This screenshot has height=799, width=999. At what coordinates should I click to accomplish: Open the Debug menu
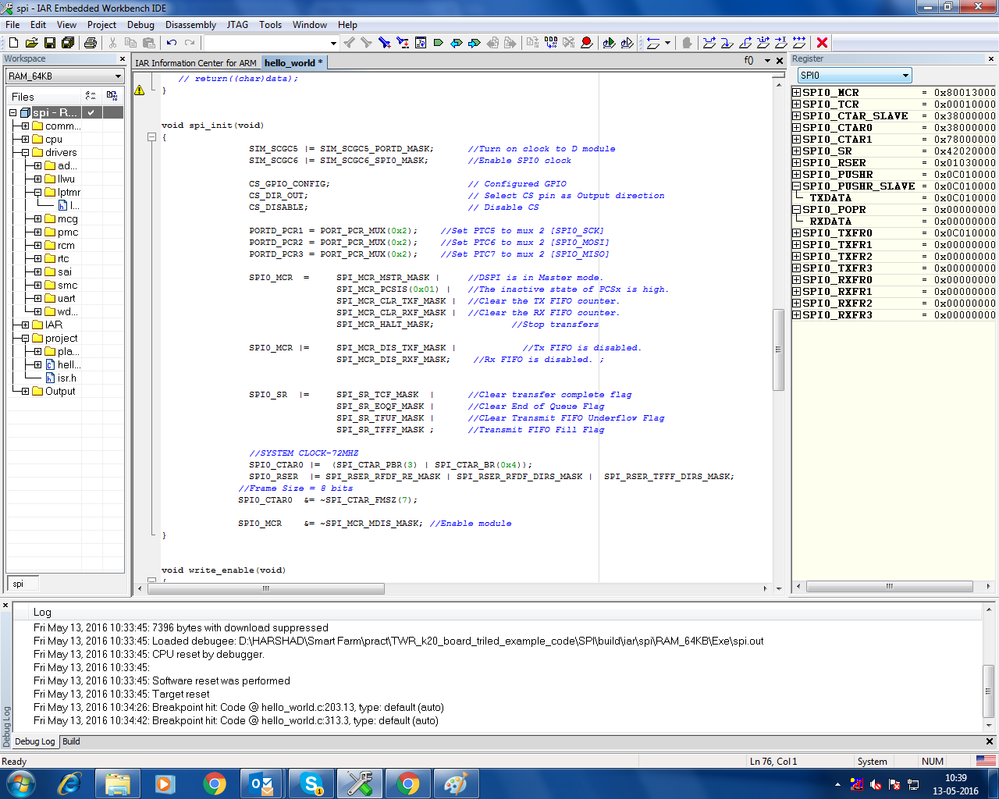(x=140, y=25)
